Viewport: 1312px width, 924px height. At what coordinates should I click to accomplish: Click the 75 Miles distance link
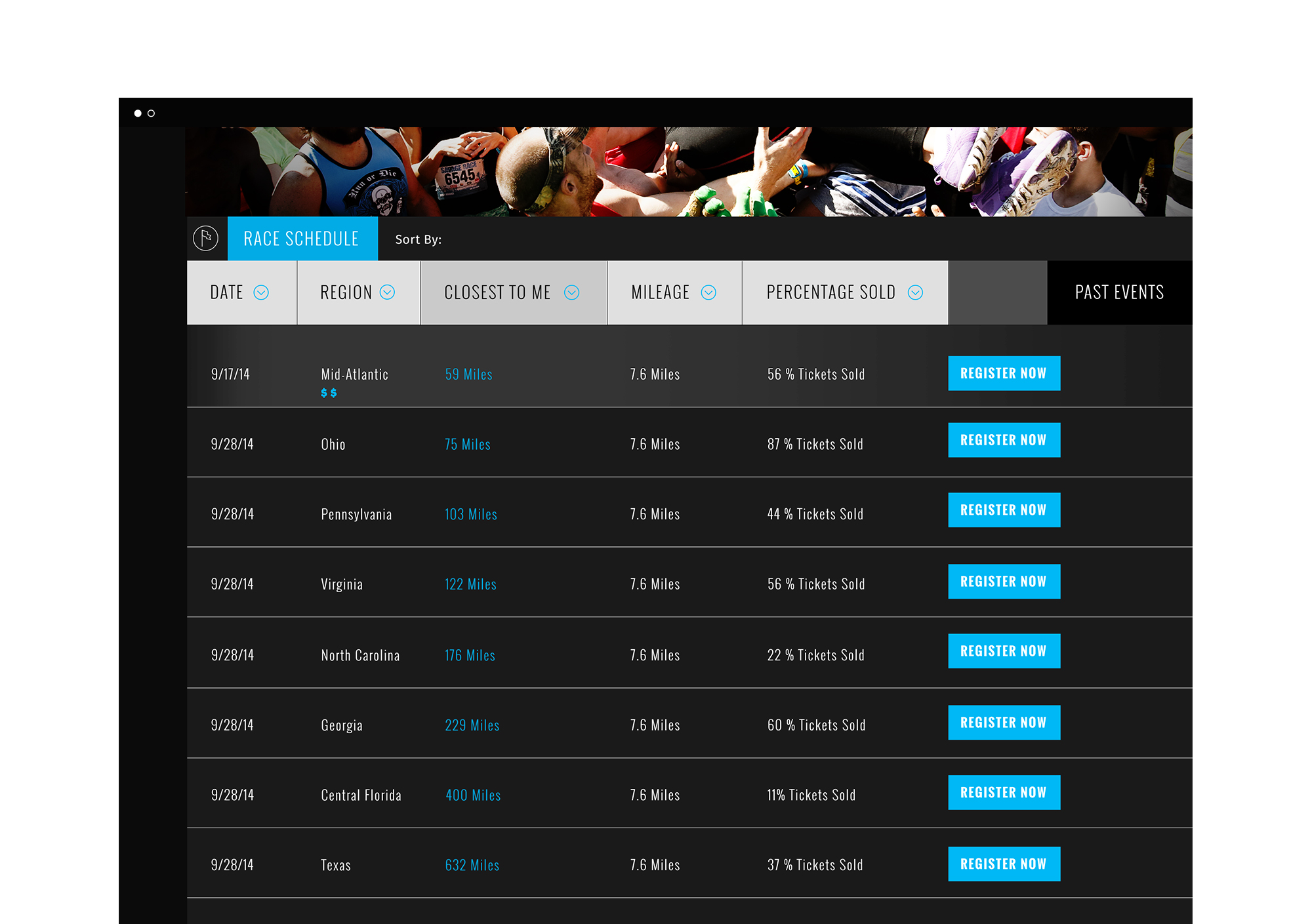[x=468, y=445]
